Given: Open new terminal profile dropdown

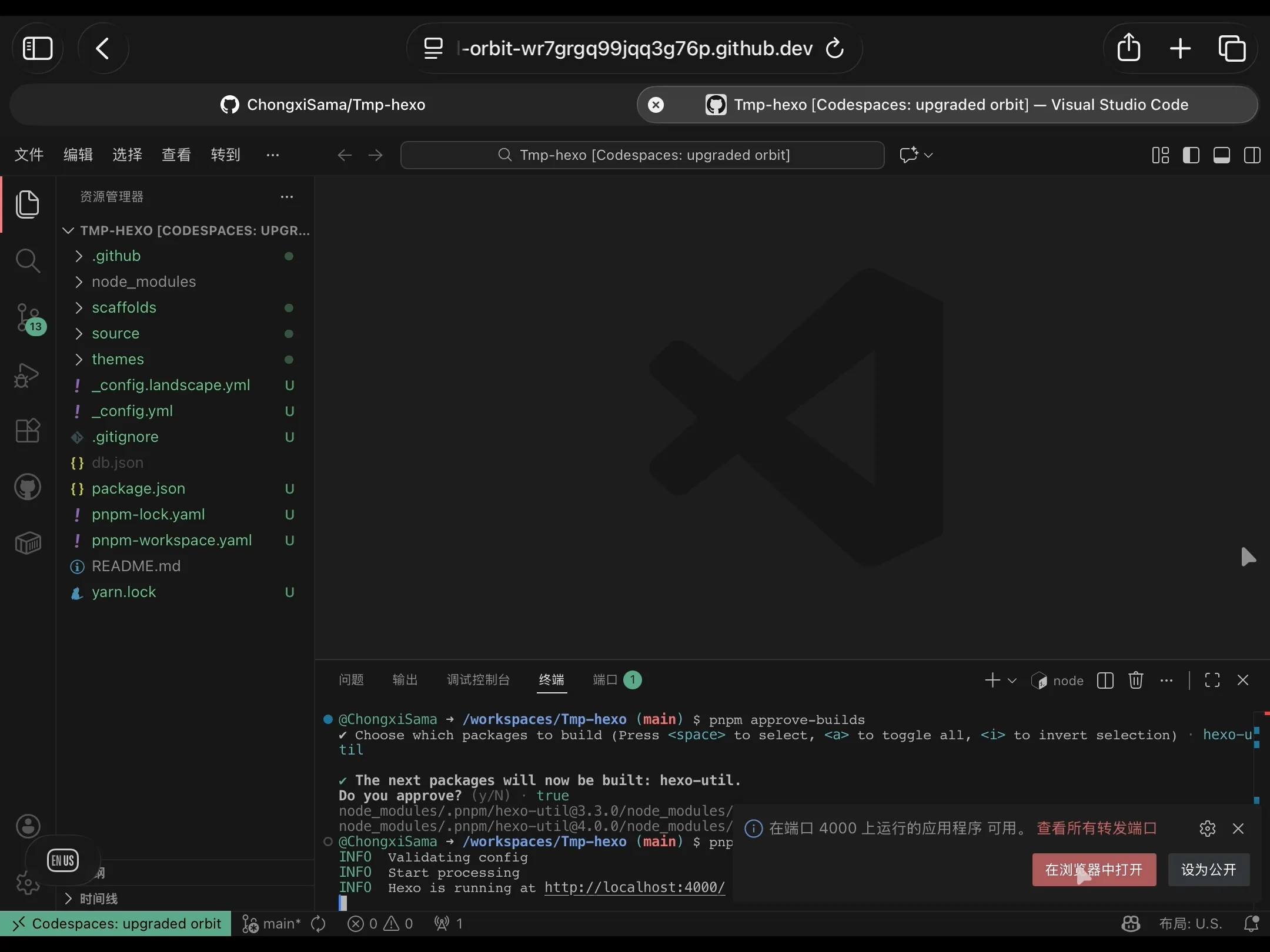Looking at the screenshot, I should [x=1012, y=681].
